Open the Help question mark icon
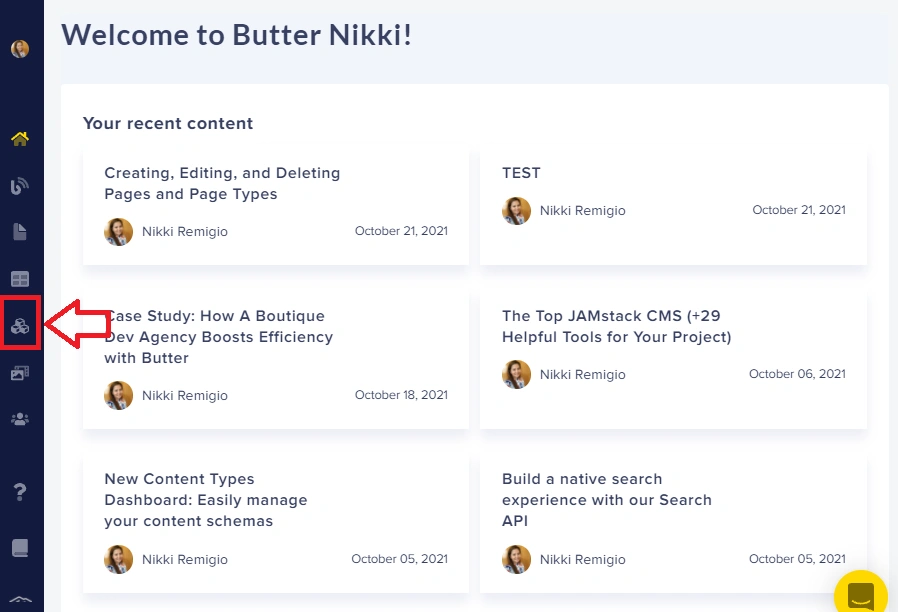The image size is (898, 612). pos(20,492)
